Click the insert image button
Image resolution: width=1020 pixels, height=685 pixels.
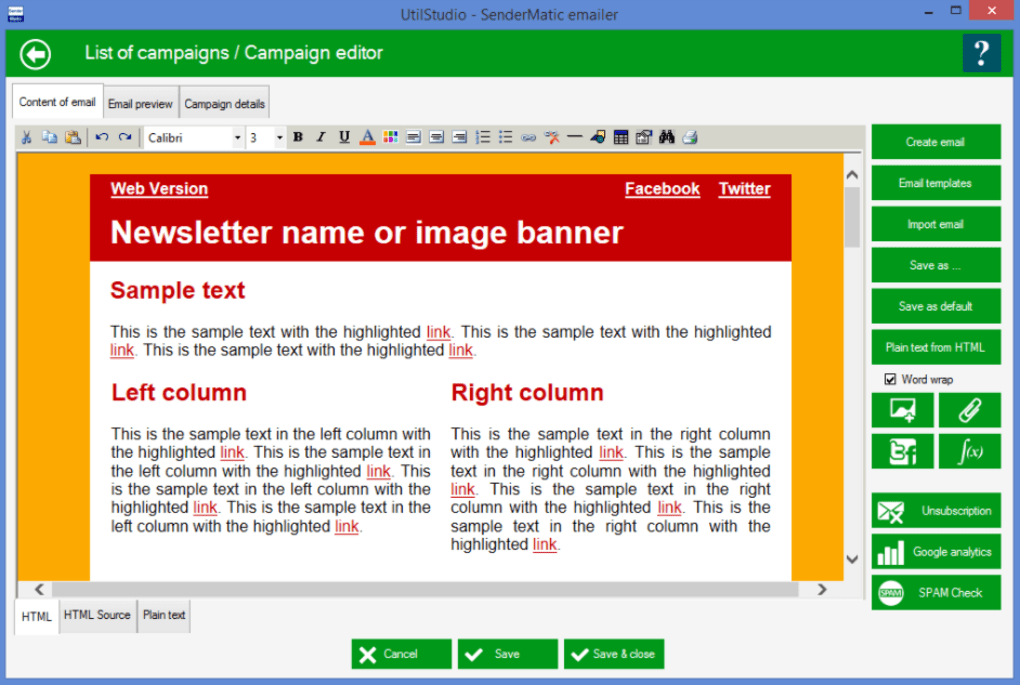[x=902, y=410]
